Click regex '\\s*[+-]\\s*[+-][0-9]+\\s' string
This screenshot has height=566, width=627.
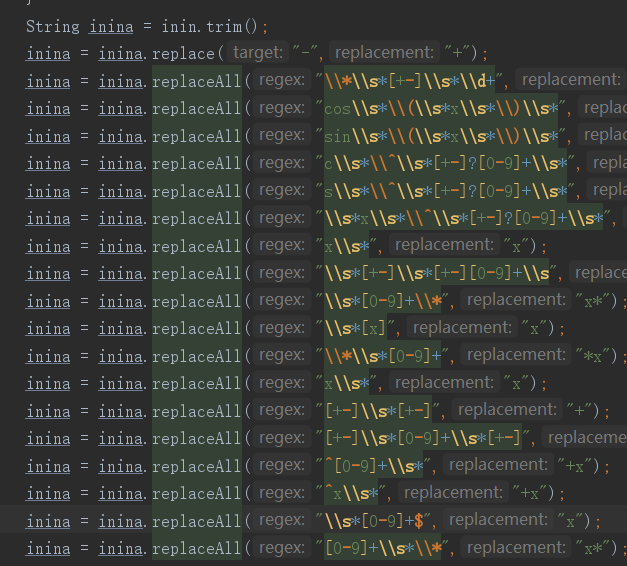(x=436, y=274)
